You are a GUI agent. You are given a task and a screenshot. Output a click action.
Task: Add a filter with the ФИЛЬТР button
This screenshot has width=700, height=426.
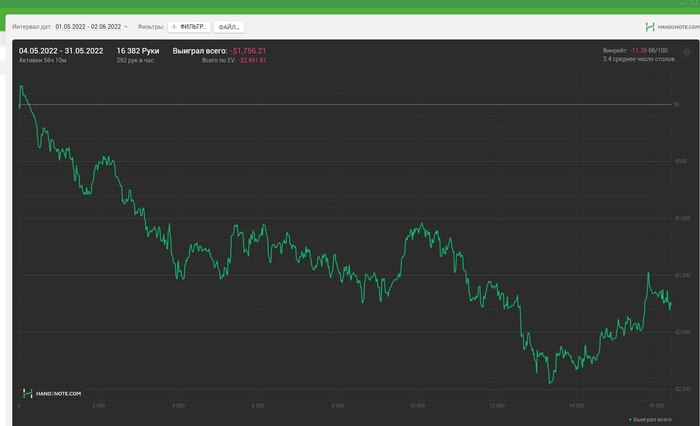pyautogui.click(x=189, y=27)
